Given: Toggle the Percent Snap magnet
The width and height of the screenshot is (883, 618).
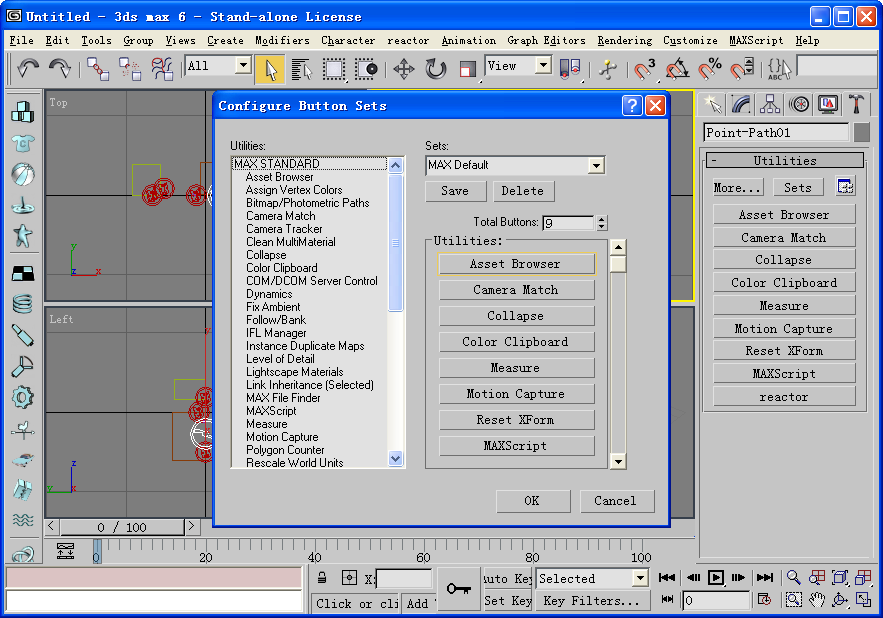Looking at the screenshot, I should (710, 69).
